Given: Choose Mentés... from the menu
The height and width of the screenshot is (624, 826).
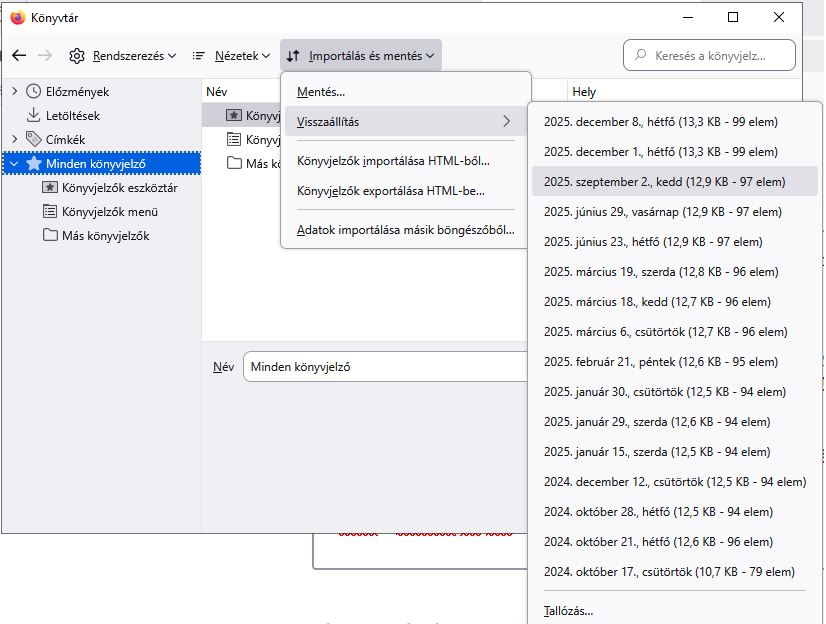Looking at the screenshot, I should [321, 92].
